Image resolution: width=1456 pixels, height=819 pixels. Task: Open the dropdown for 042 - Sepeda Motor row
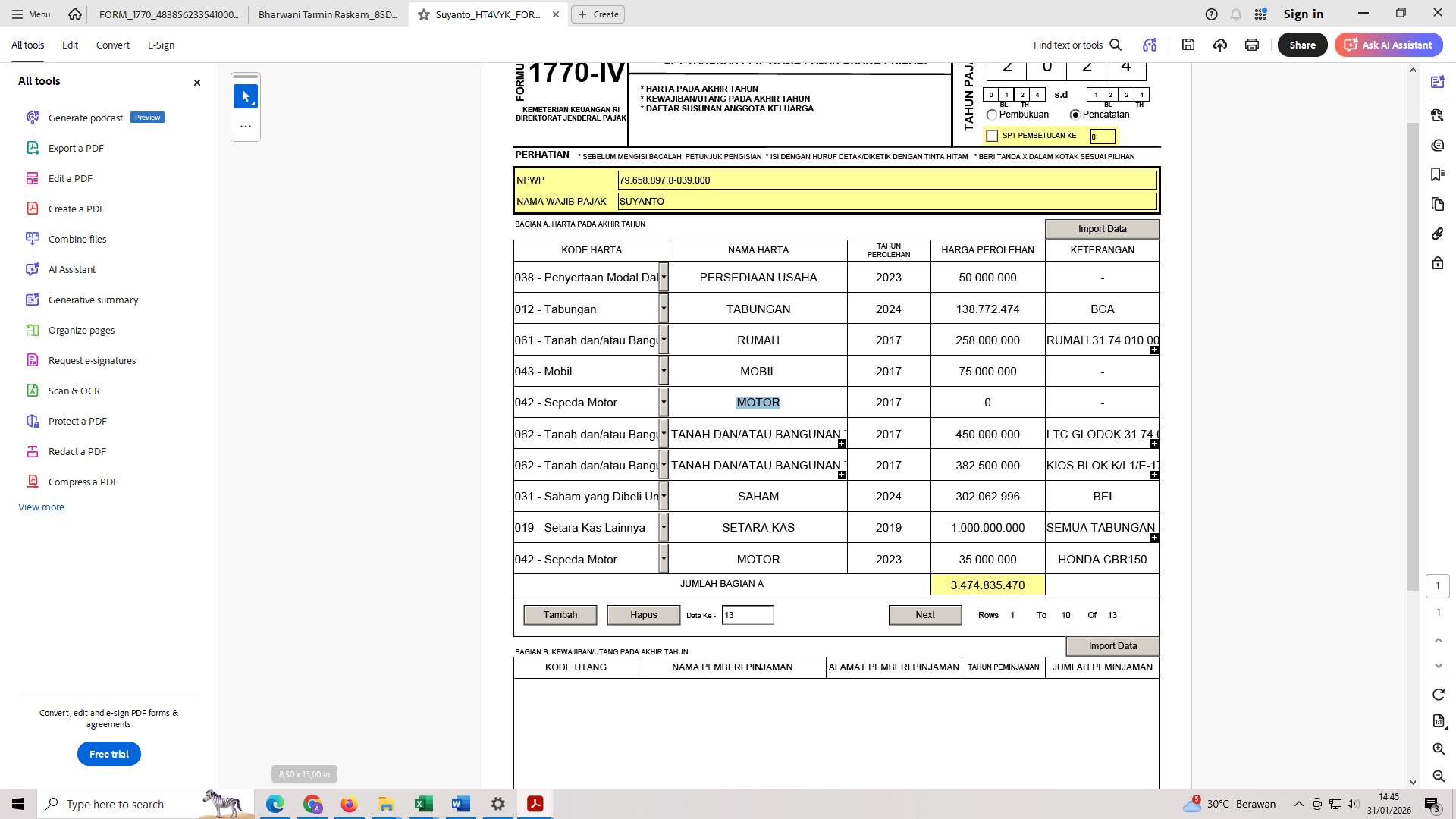click(x=664, y=402)
